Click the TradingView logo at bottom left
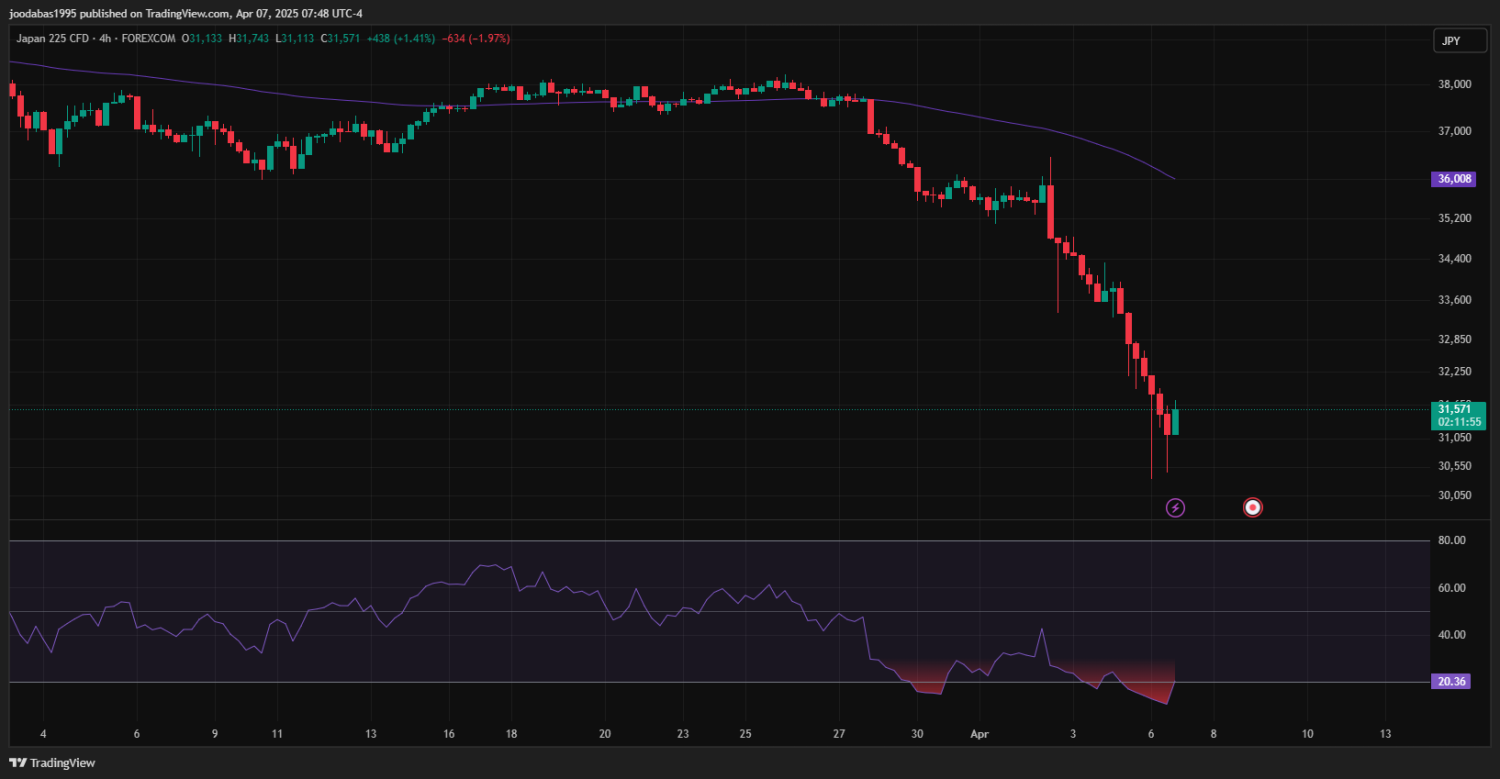The image size is (1500, 779). [51, 763]
